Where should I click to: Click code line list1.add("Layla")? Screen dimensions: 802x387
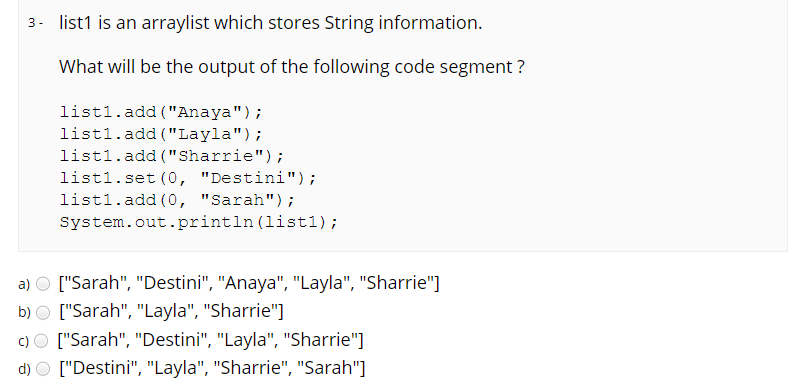click(x=161, y=134)
